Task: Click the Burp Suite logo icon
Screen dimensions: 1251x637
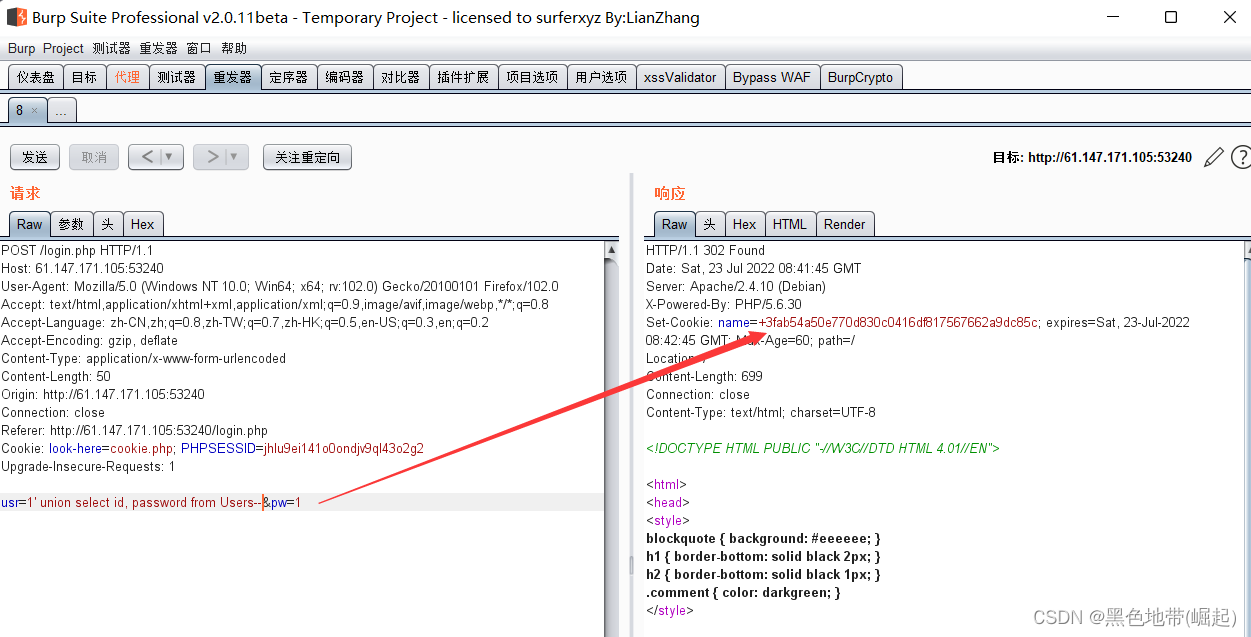Action: (x=17, y=17)
